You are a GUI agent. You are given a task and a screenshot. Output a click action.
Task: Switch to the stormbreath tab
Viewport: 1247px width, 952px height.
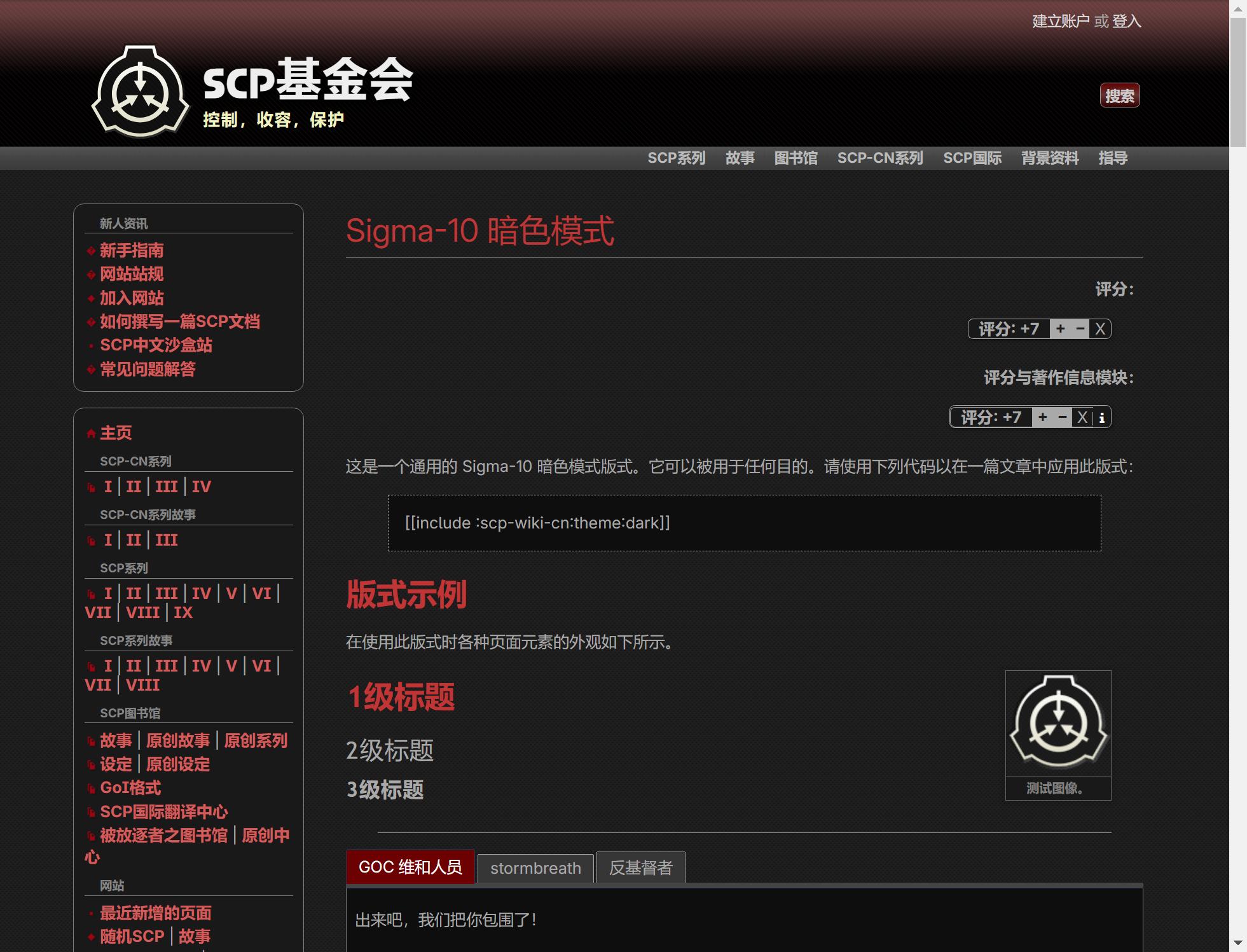[535, 868]
